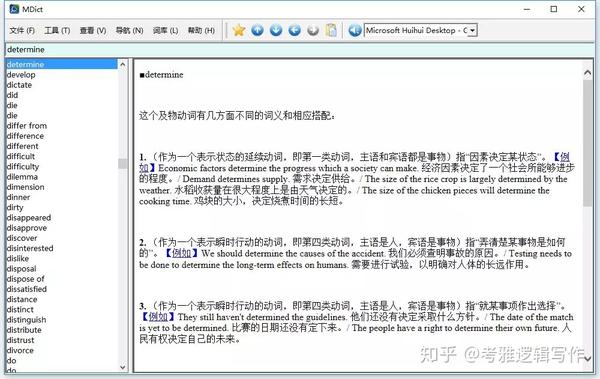Viewport: 600px width, 379px height.
Task: Select dislike in the word list
Action: click(18, 258)
